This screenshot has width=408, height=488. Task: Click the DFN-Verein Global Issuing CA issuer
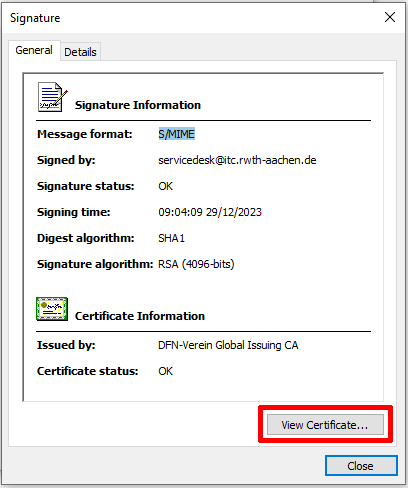pos(228,345)
